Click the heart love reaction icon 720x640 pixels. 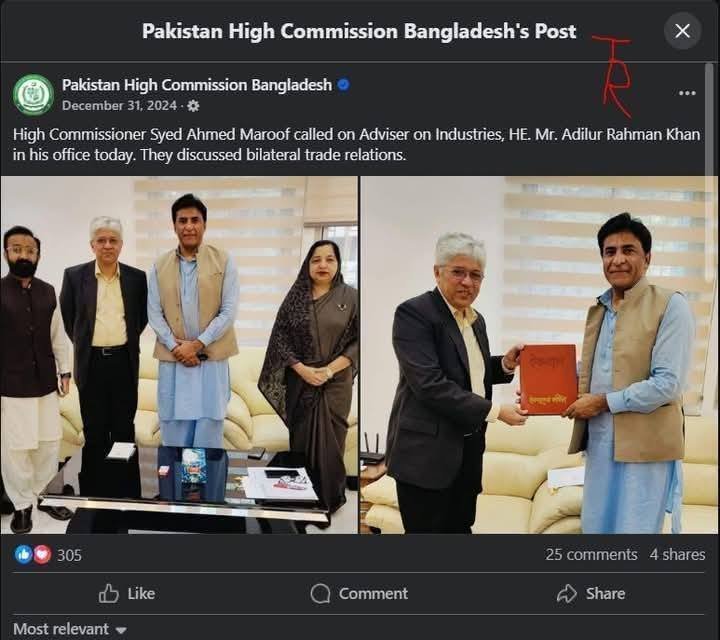(42, 555)
